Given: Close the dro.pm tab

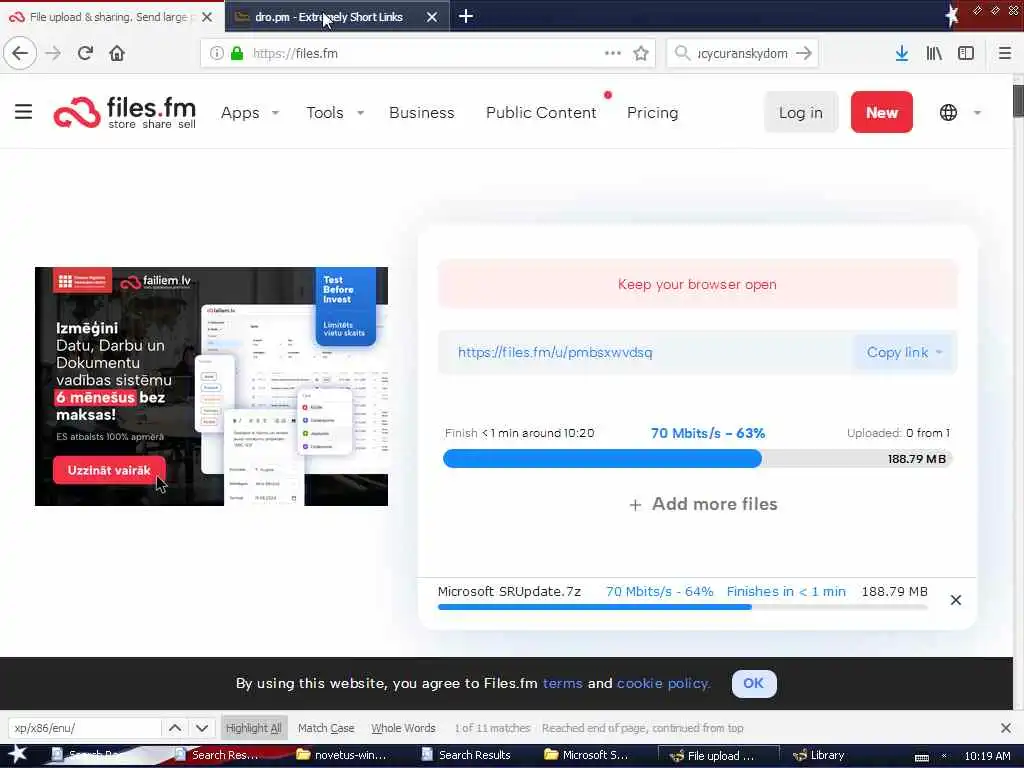Looking at the screenshot, I should pos(432,17).
